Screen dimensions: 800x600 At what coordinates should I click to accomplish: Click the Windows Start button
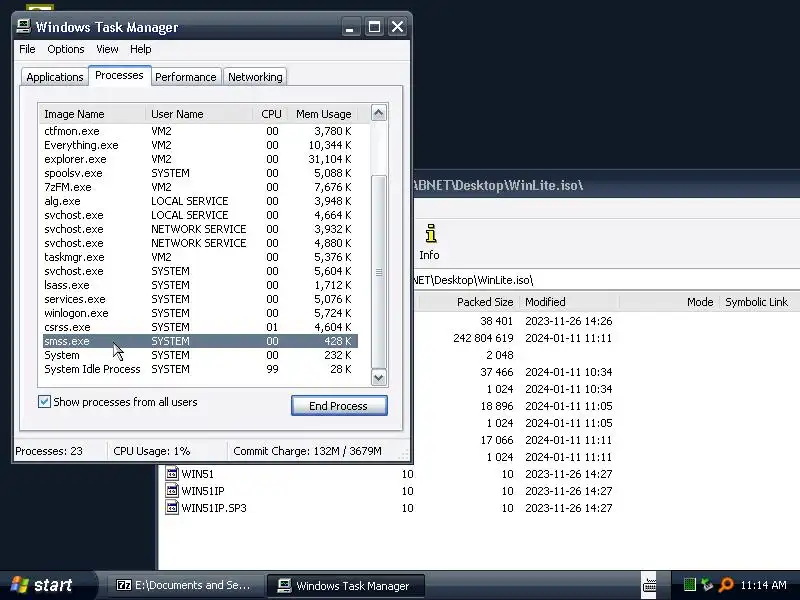click(x=47, y=585)
